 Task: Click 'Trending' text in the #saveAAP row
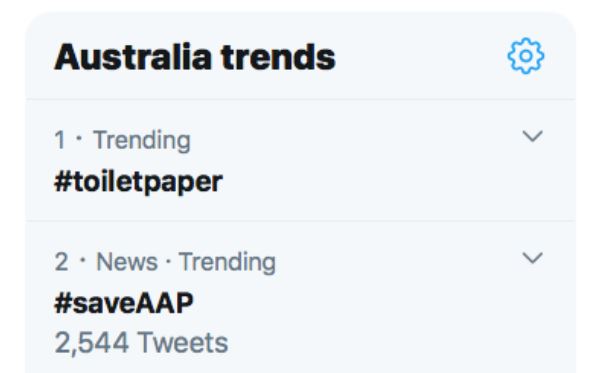[x=227, y=262]
